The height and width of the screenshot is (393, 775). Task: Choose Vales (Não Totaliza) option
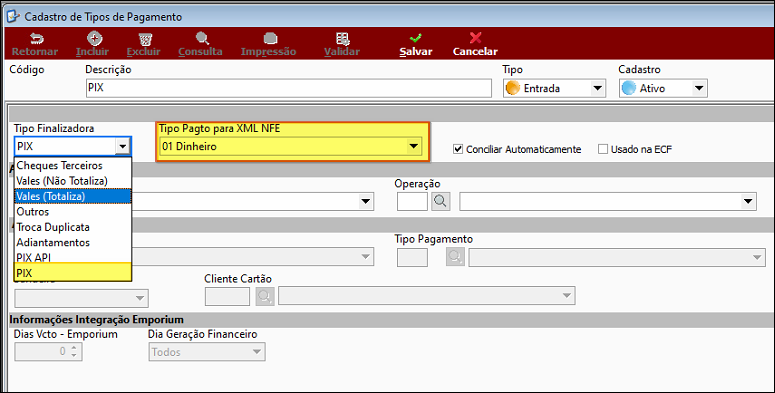[x=73, y=180]
